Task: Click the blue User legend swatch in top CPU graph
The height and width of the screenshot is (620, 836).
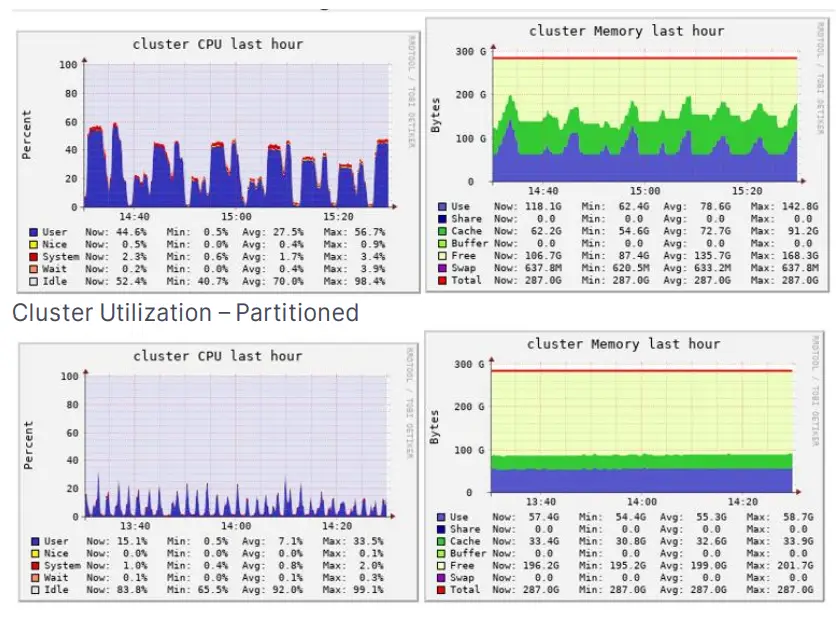Action: pos(34,231)
